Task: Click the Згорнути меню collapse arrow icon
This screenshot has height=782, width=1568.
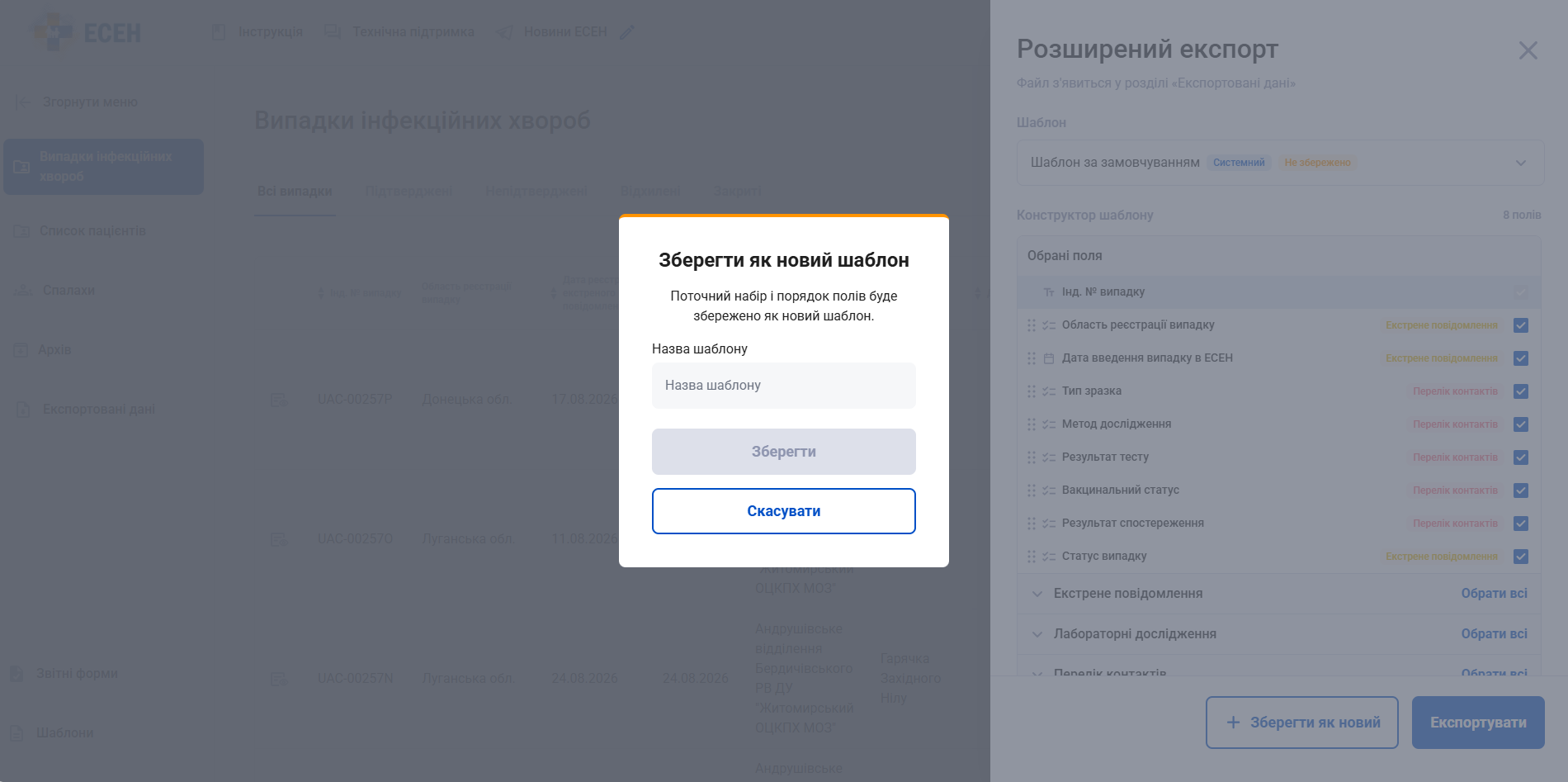Action: coord(23,102)
